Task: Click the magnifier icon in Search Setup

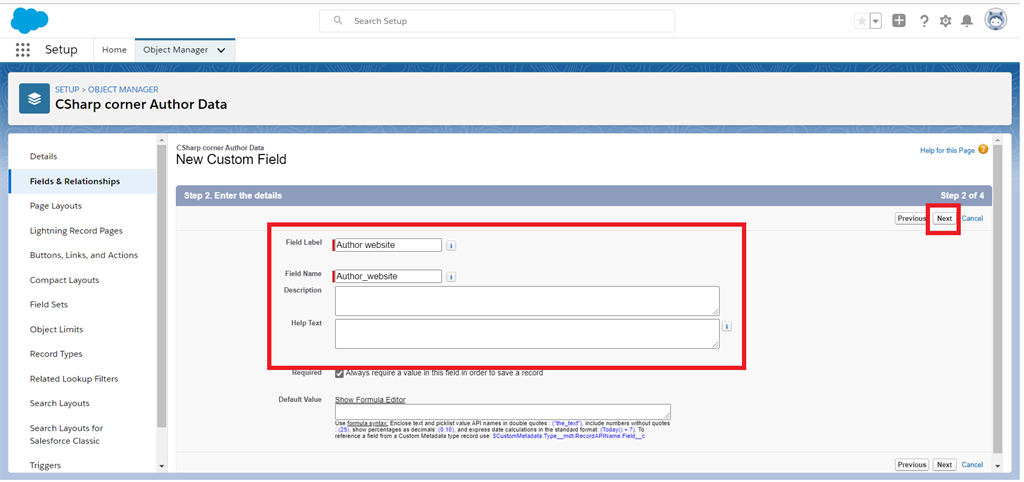Action: 338,21
